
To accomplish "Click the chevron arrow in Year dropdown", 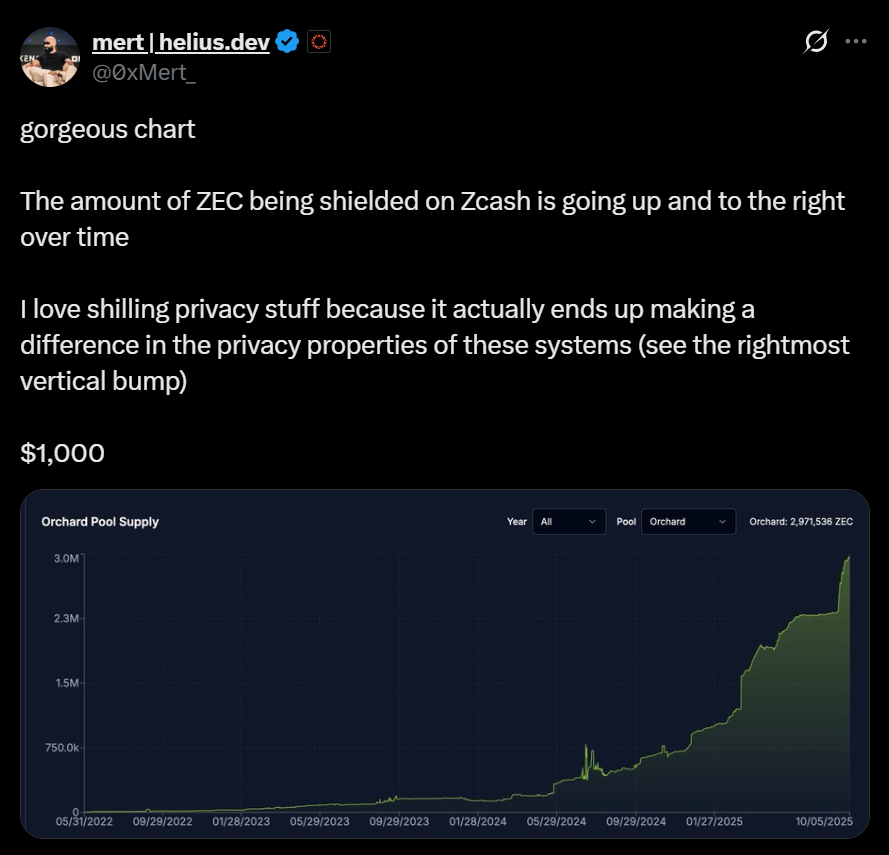I will 593,522.
